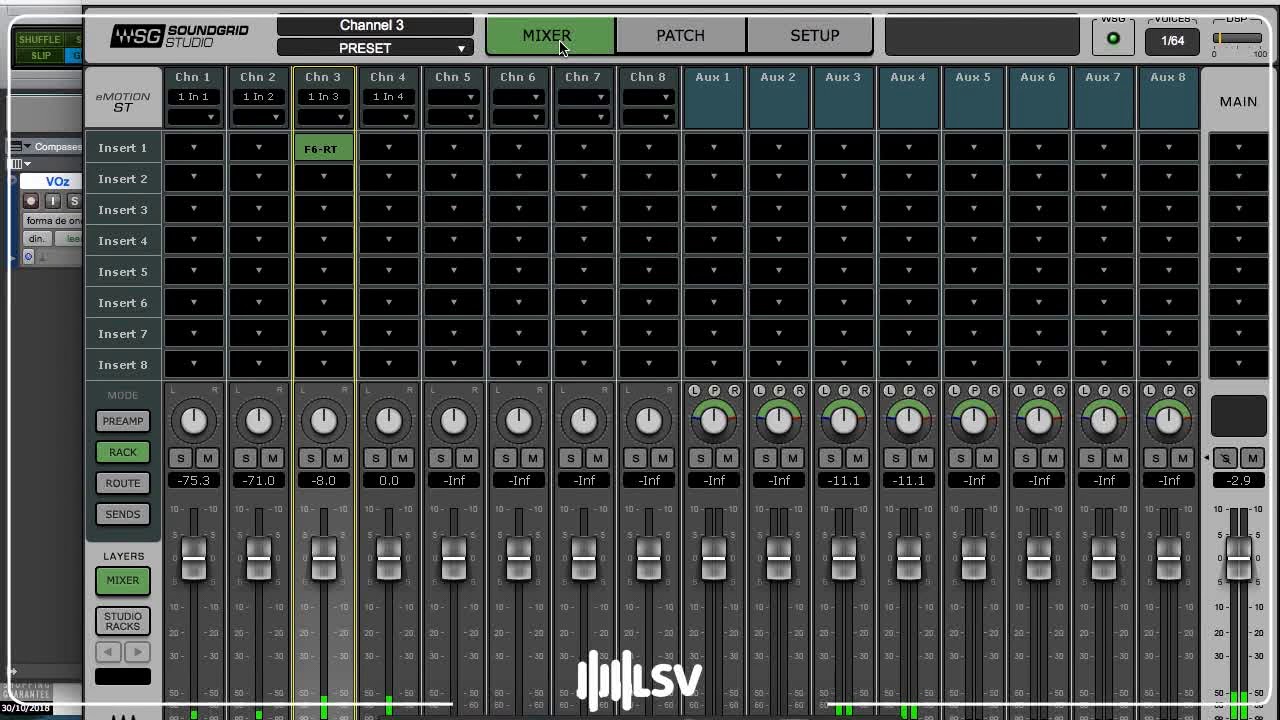Click SHUFFLE mode in Pro Tools
1280x720 pixels.
click(40, 39)
